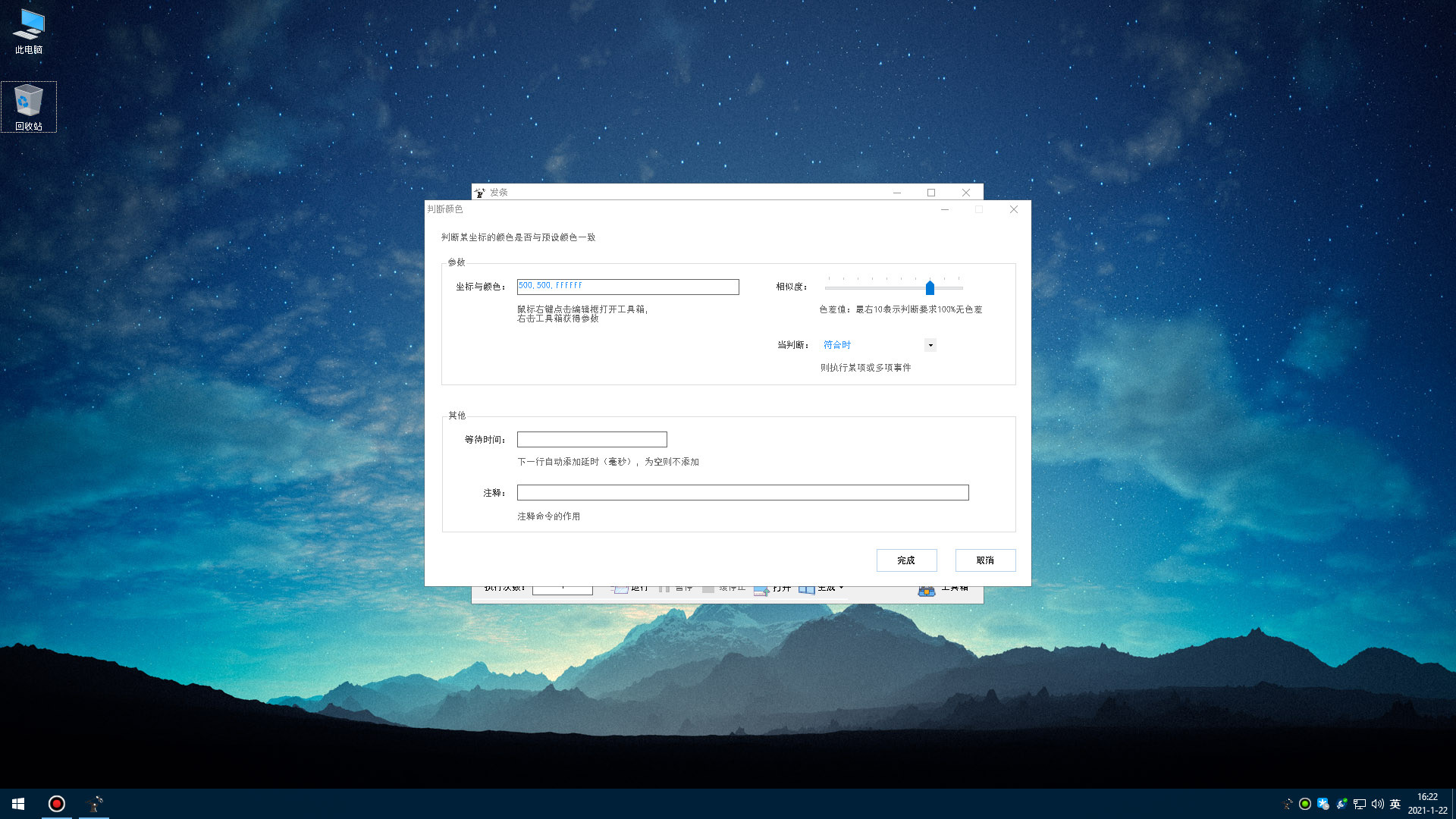Viewport: 1456px width, 819px height.
Task: Click the 相似度 slider handle
Action: [930, 288]
